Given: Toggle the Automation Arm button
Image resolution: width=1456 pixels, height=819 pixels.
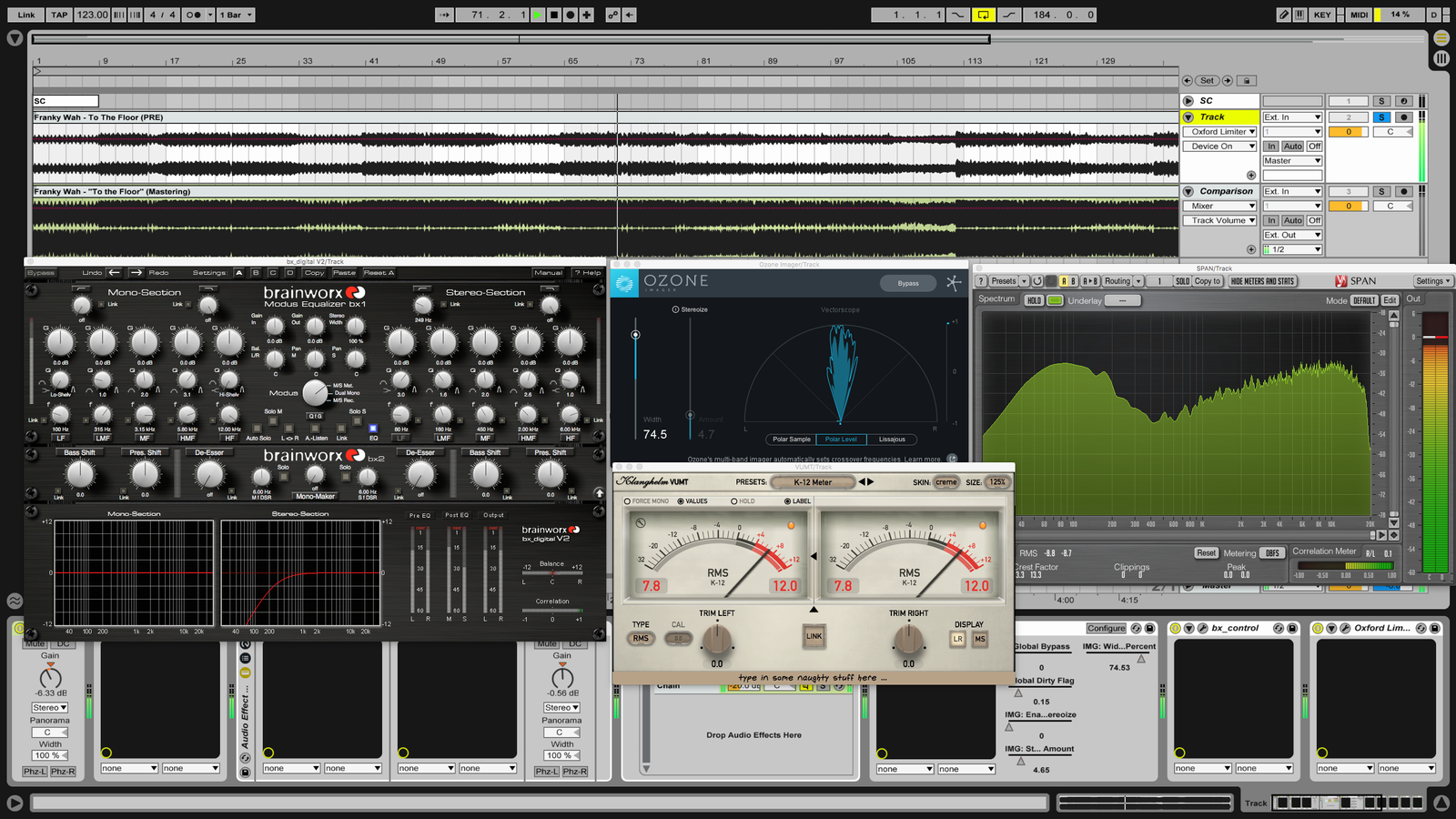Looking at the screenshot, I should (612, 15).
